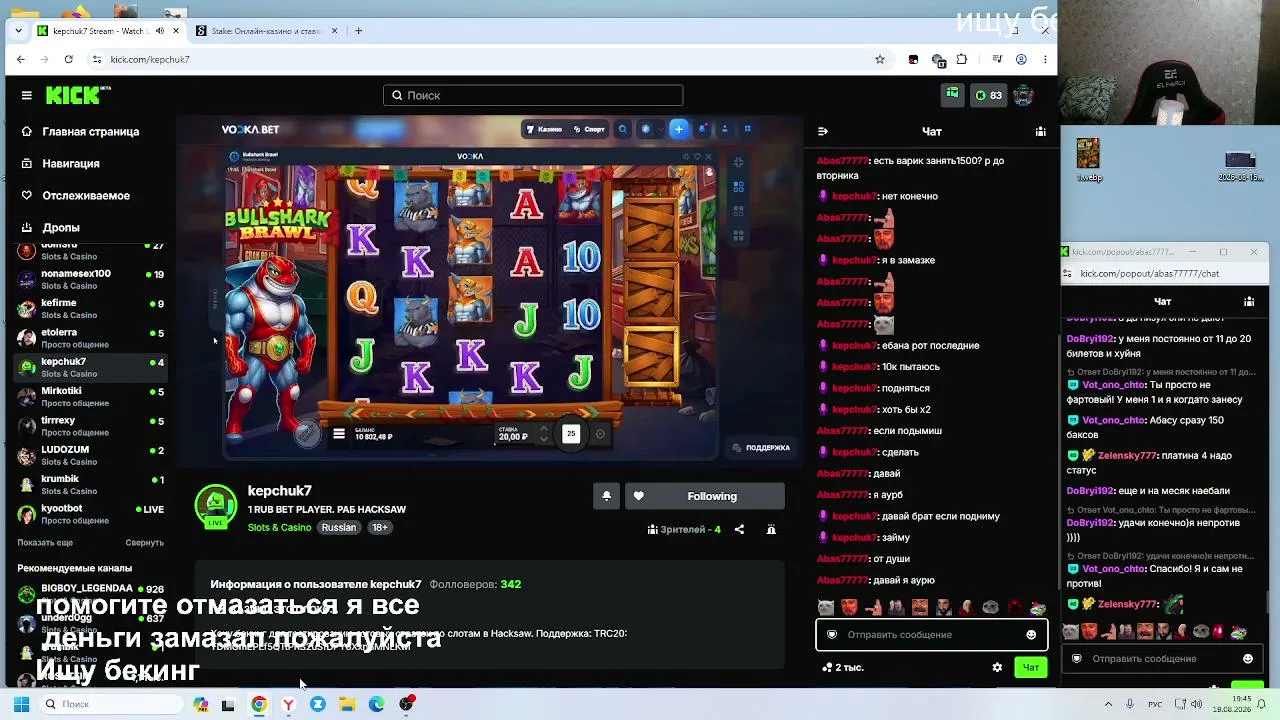
Task: Click the slot game menu icon
Action: [x=339, y=434]
